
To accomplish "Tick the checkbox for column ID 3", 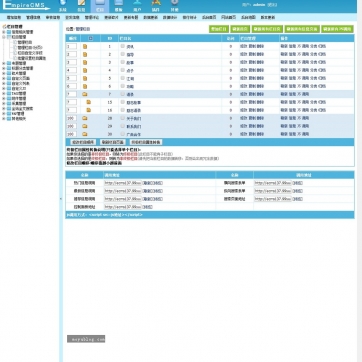I will pos(123,62).
